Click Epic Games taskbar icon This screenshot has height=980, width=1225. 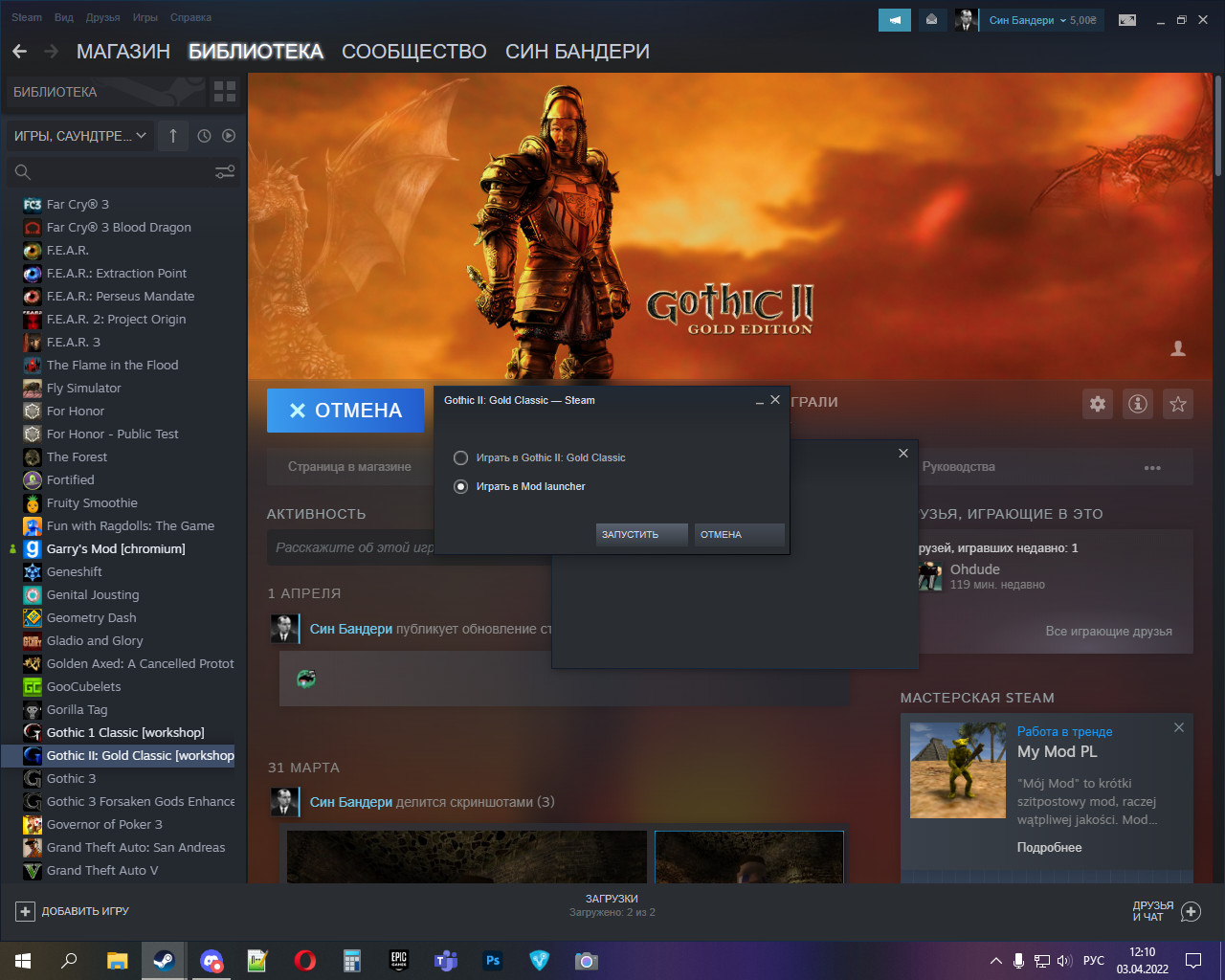click(399, 960)
